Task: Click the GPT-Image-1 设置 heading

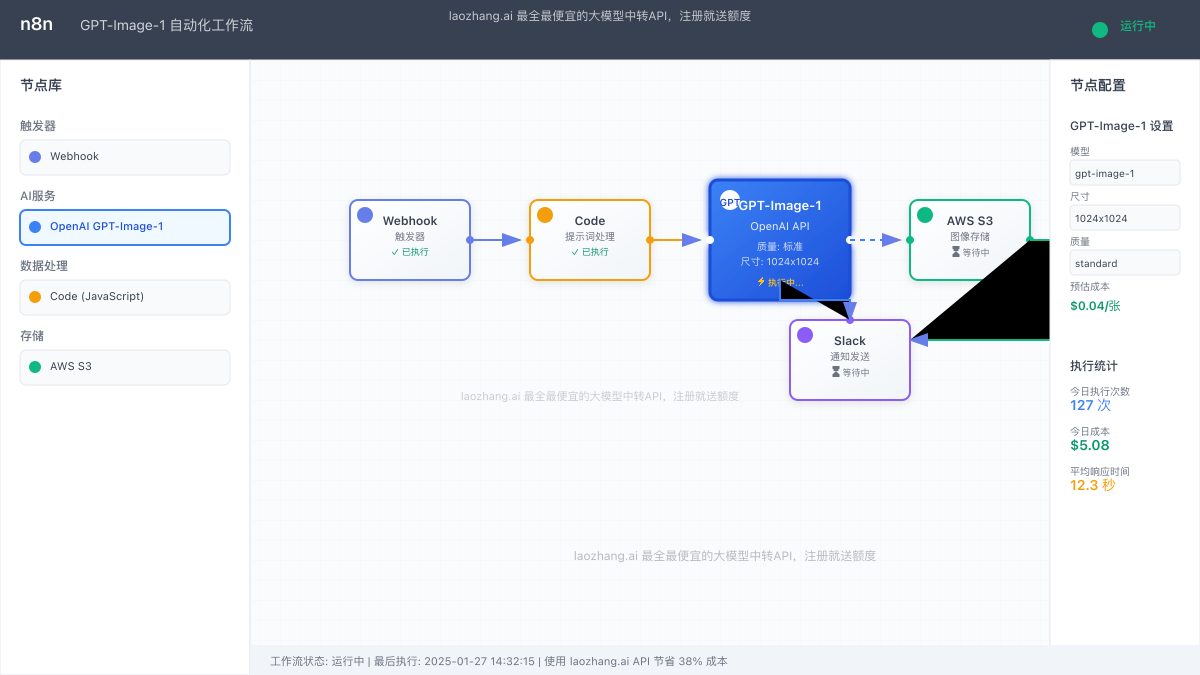Action: click(x=1121, y=126)
